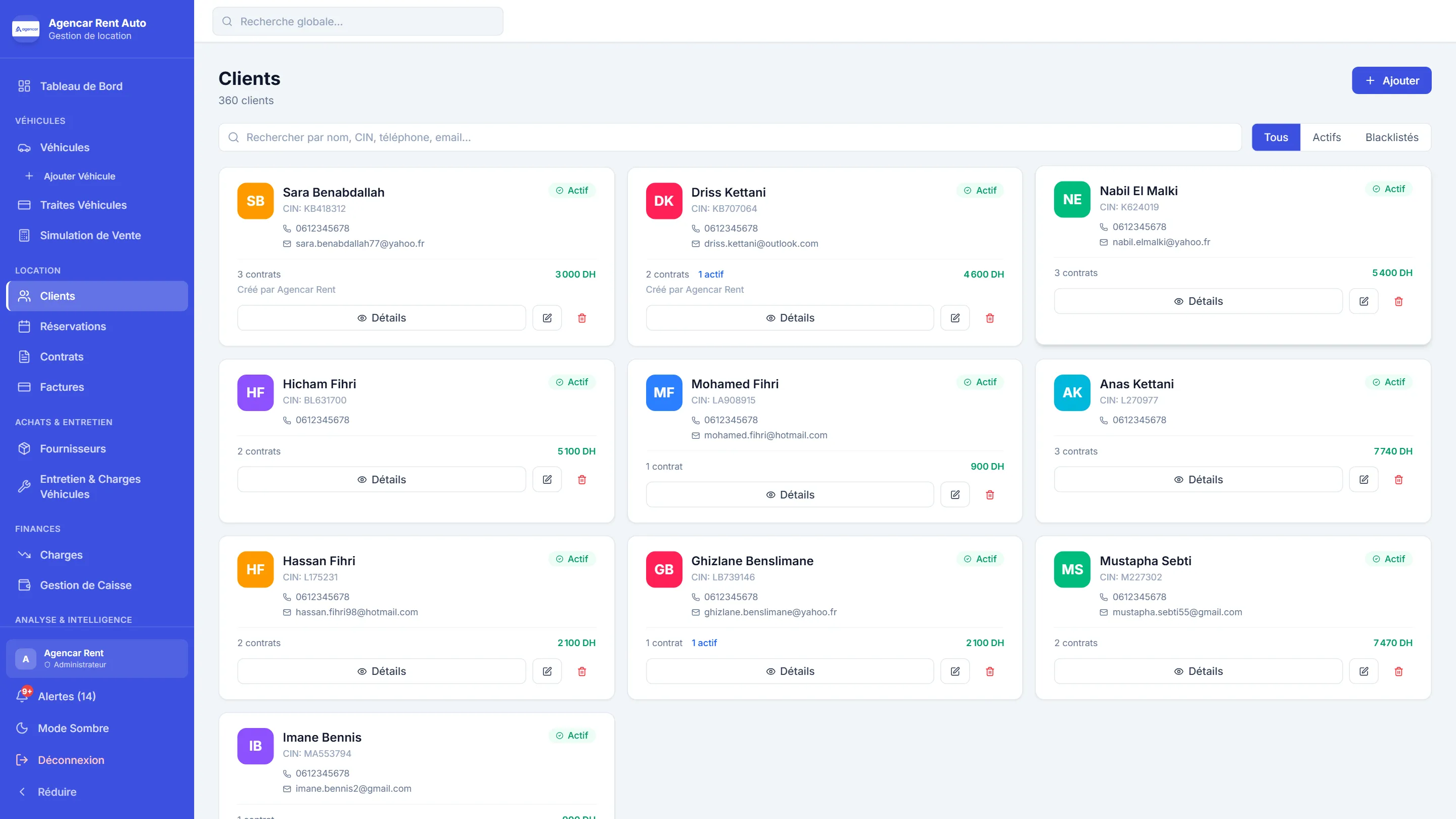
Task: Open the Agencar Rent Administrateur profile
Action: [x=97, y=658]
